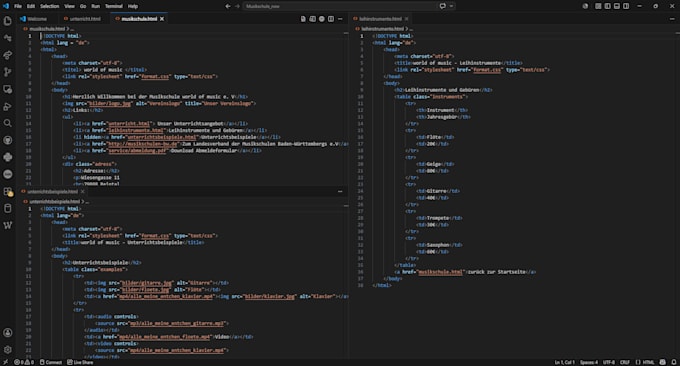This screenshot has height=366, width=680.
Task: Toggle the bottom panel visibility
Action: (617, 6)
